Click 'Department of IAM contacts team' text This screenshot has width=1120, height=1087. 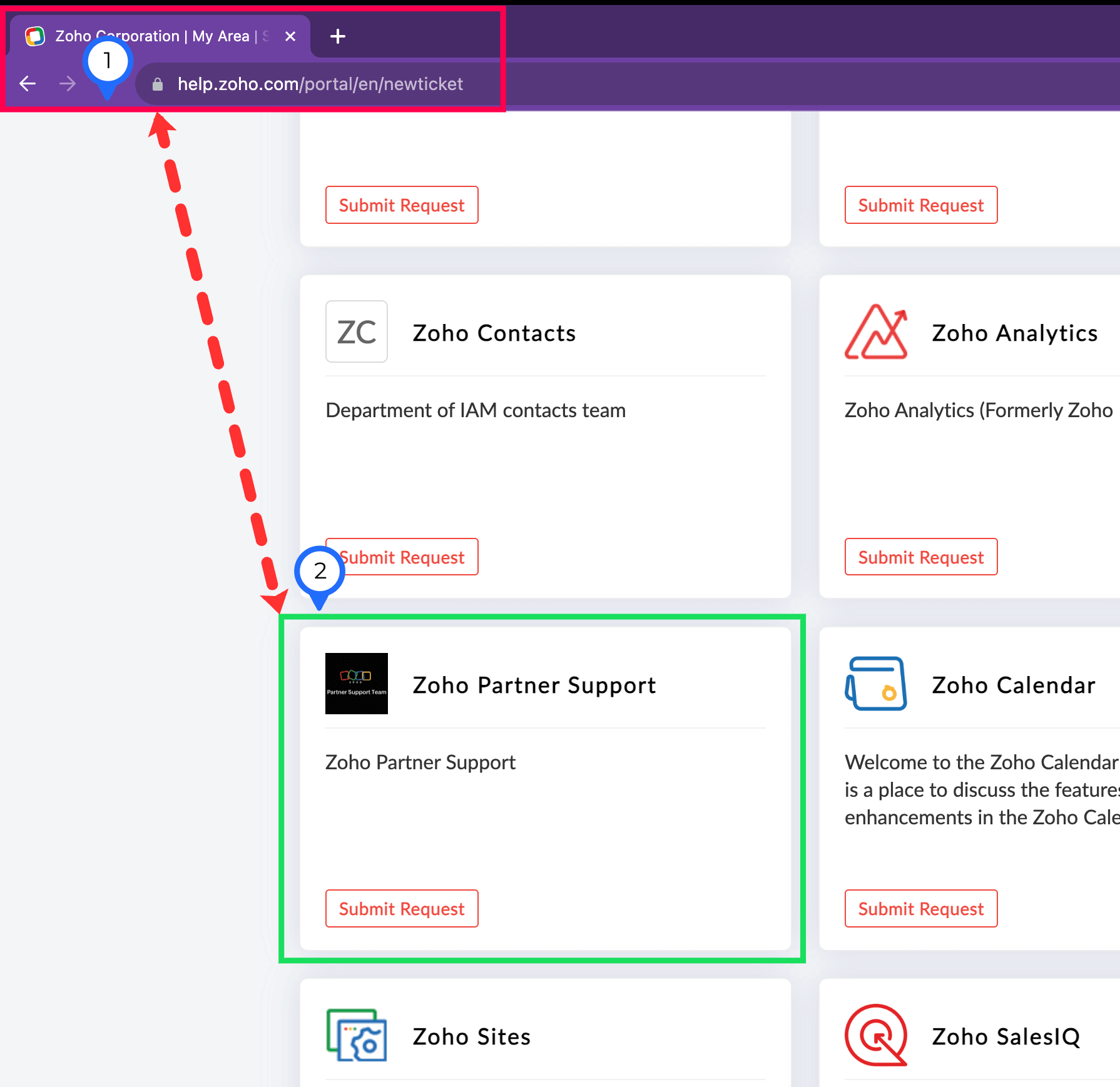(476, 410)
